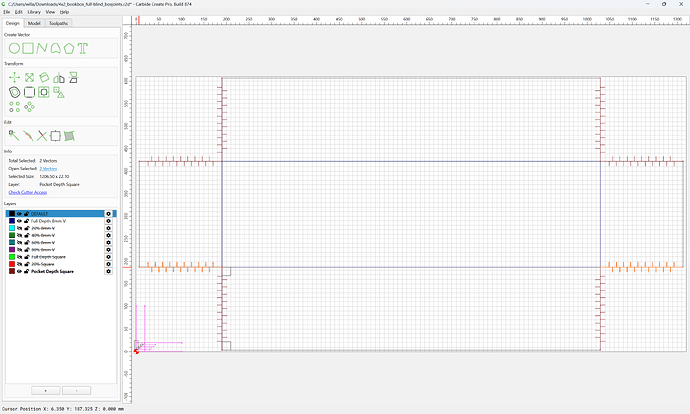
Task: Show the 20% Square layer
Action: point(19,264)
